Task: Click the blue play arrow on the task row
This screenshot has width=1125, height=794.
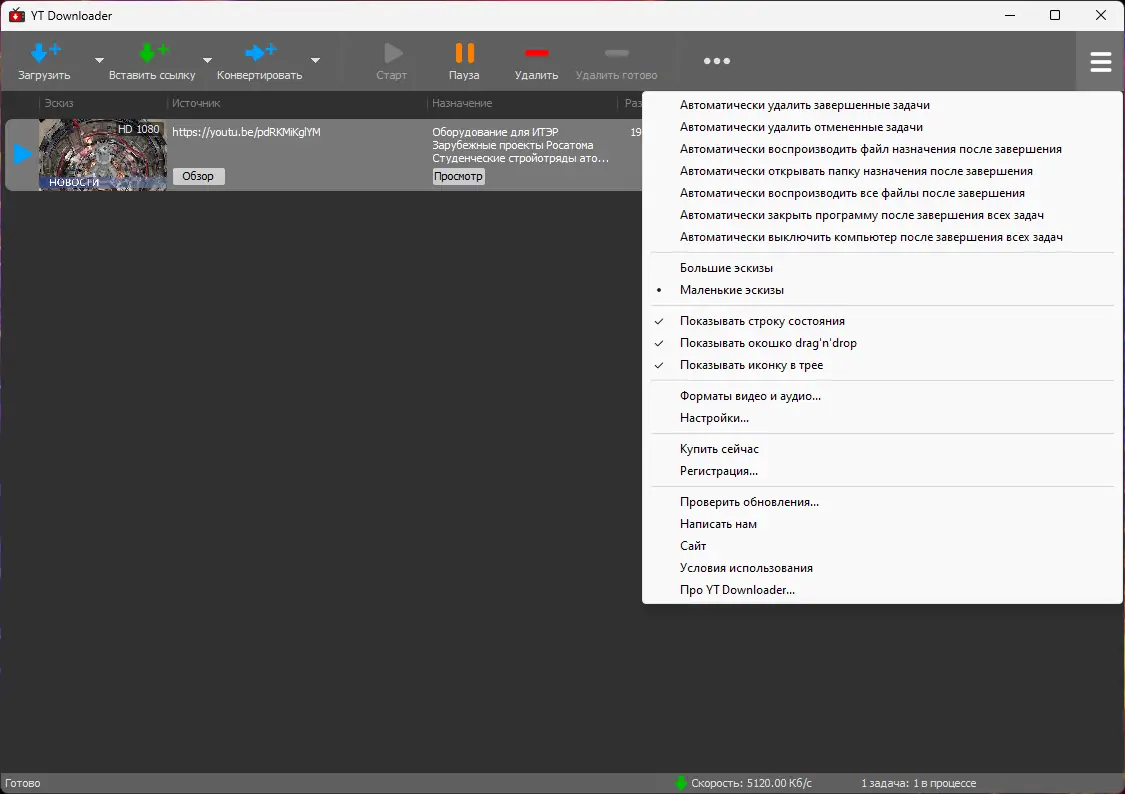Action: (22, 153)
